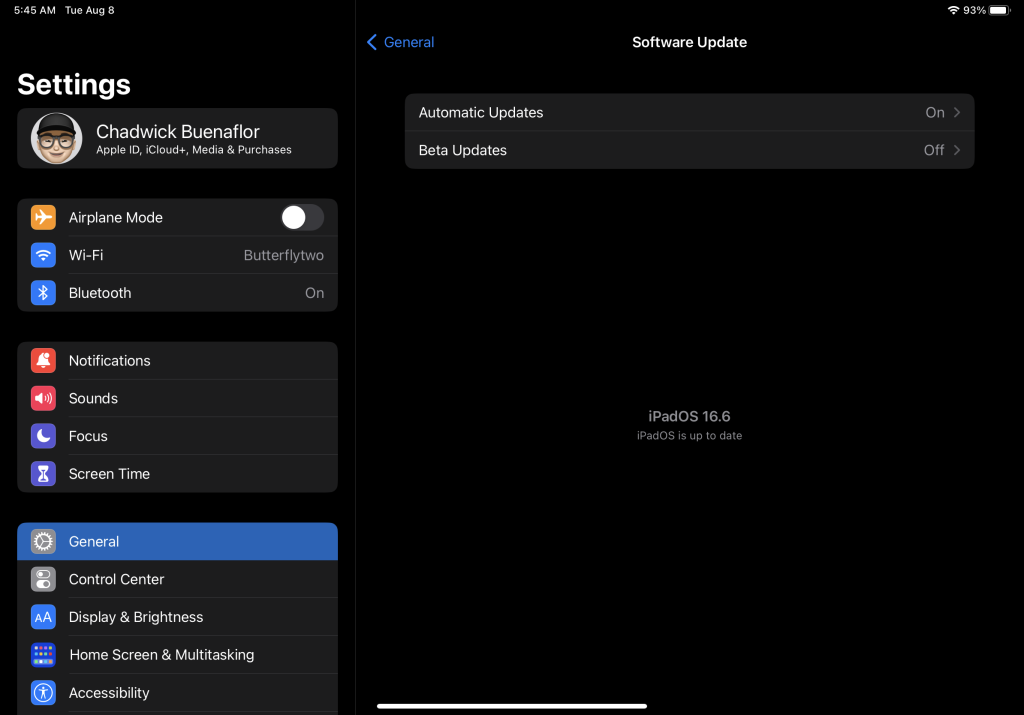Open Focus settings
1024x715 pixels.
(x=178, y=436)
